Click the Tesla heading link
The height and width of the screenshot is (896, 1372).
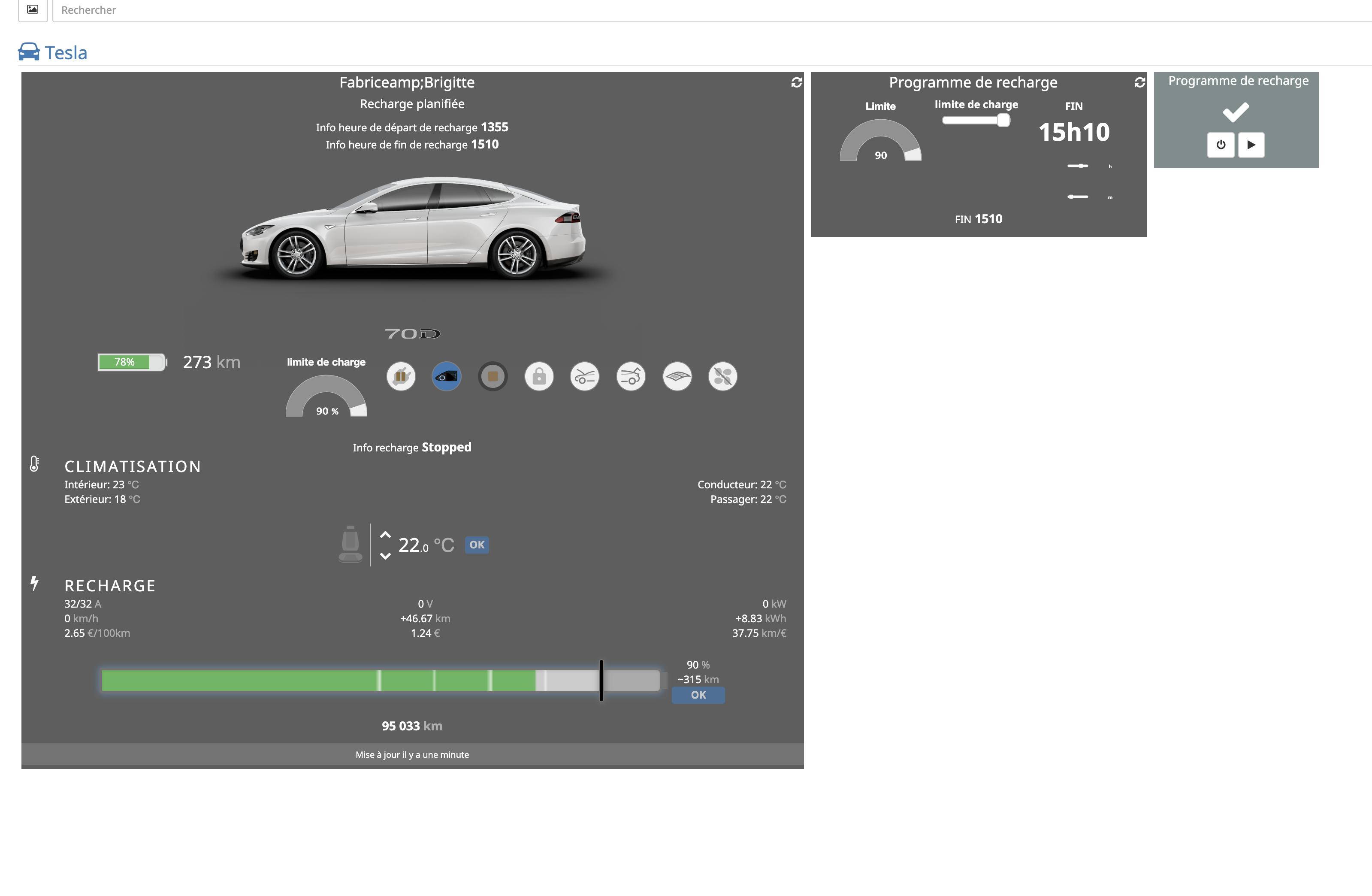pos(66,52)
